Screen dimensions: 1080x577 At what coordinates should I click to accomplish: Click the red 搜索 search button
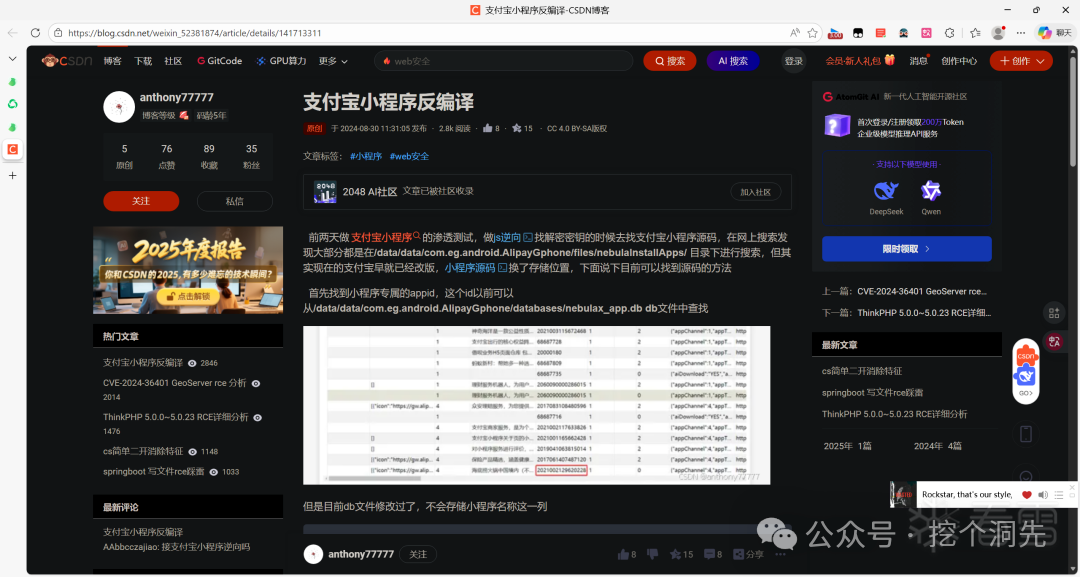669,61
